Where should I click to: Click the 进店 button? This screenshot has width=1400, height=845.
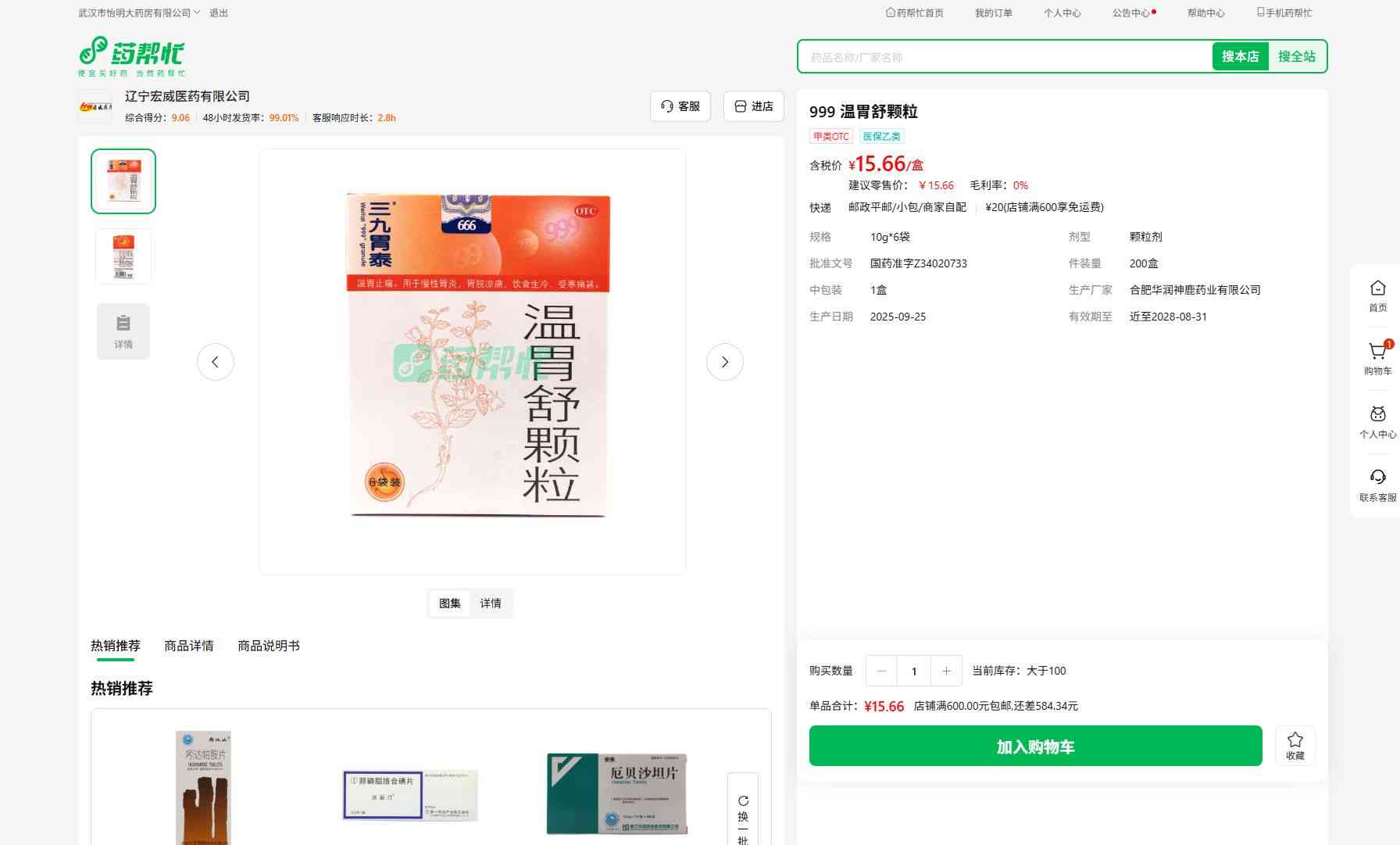pos(754,106)
